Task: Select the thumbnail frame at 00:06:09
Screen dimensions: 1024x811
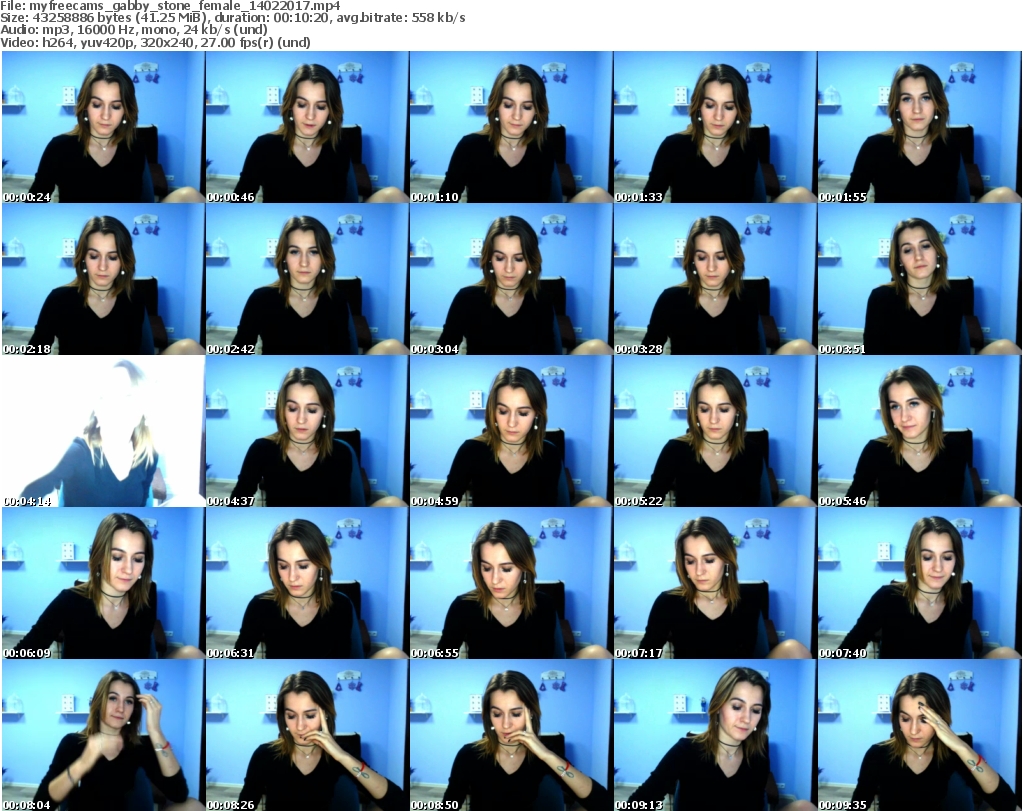Action: (x=103, y=583)
